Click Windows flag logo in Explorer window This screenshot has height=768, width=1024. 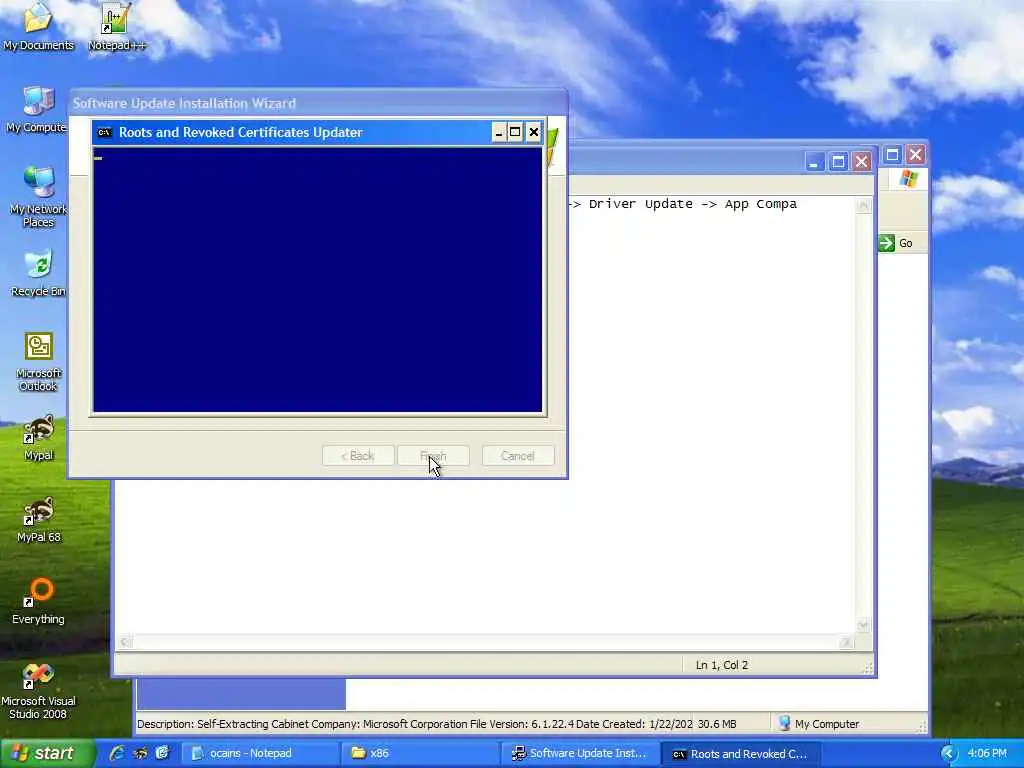click(908, 178)
